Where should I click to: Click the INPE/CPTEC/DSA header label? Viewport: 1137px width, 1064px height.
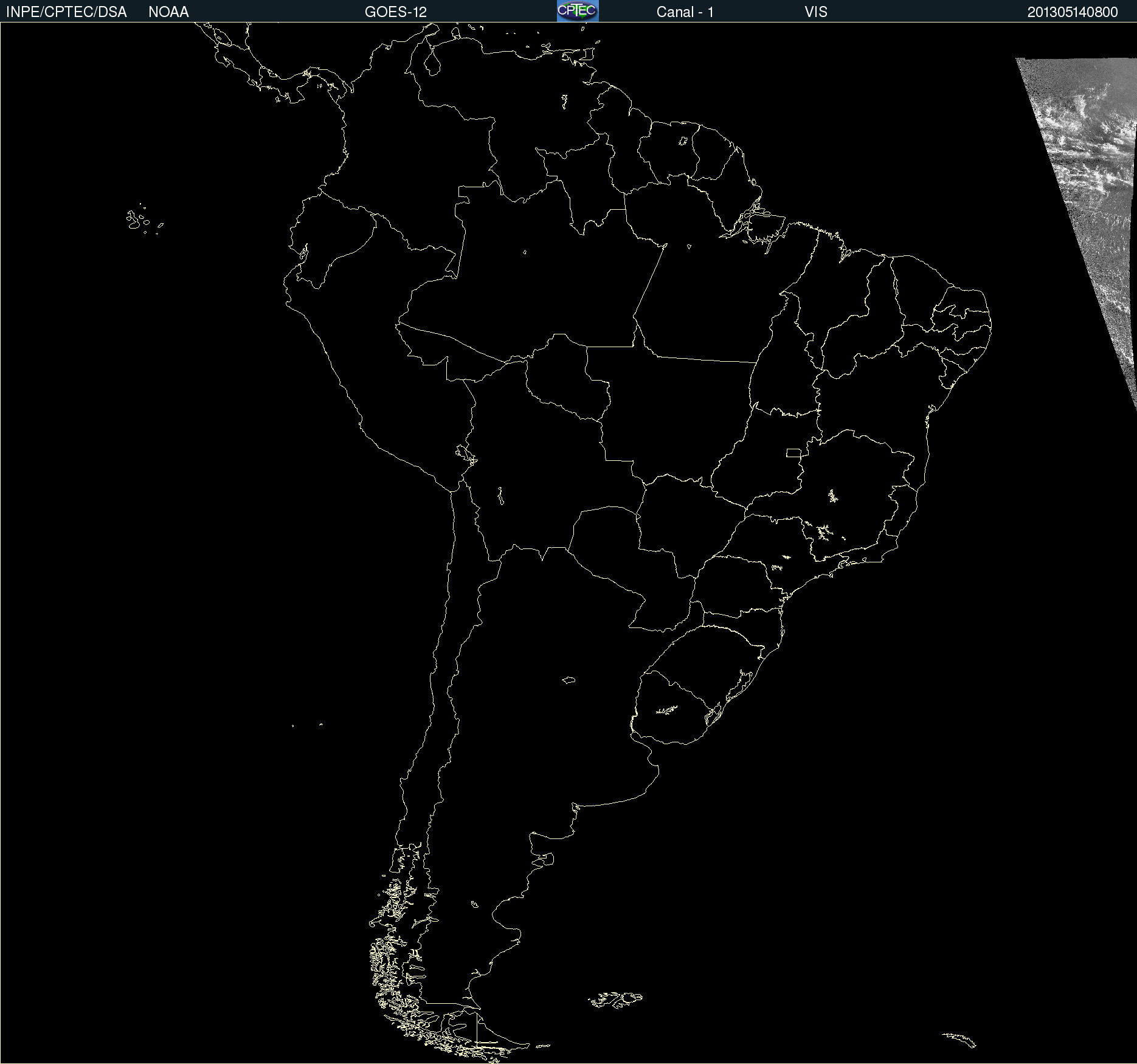(66, 12)
